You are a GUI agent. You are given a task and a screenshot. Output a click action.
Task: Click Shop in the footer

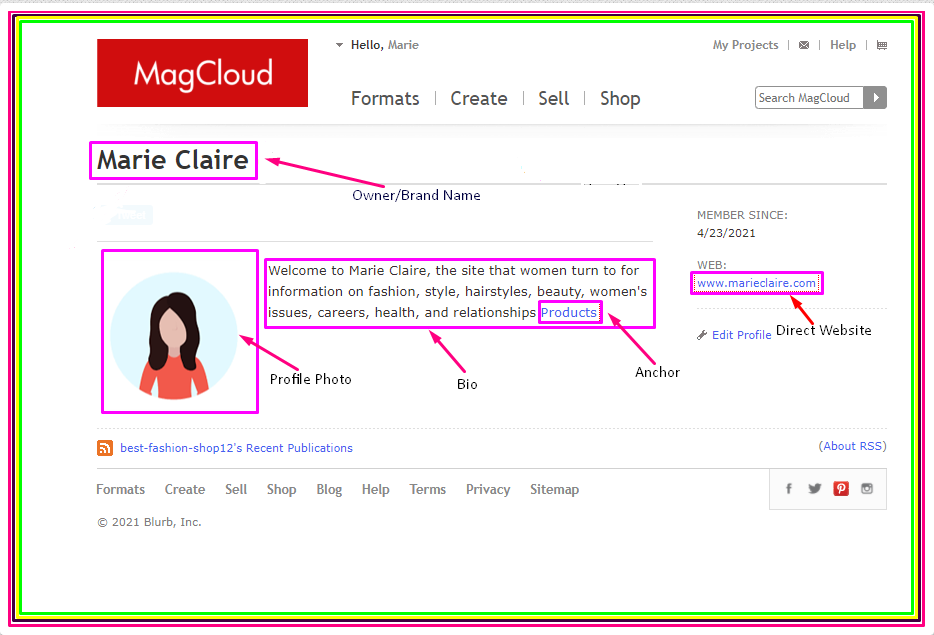[281, 490]
